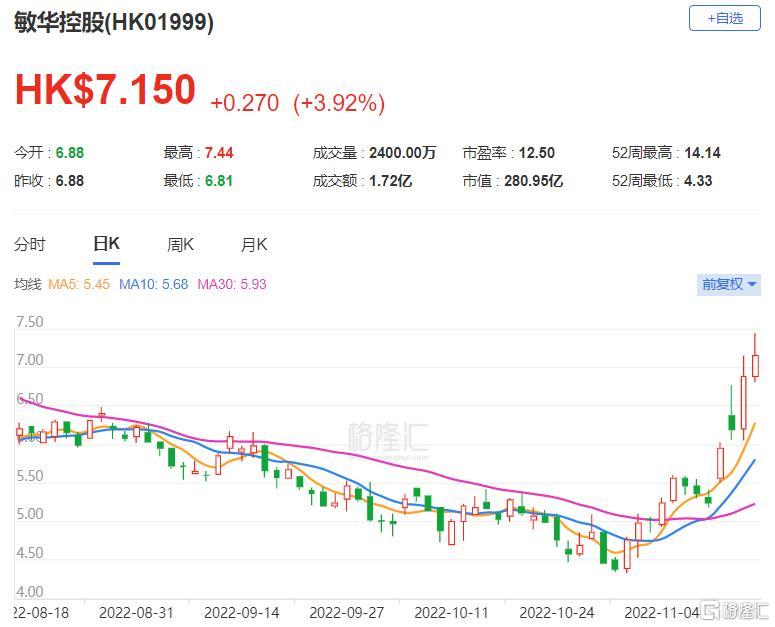Switch to the 分时 intraday tab
The height and width of the screenshot is (627, 775).
pos(30,244)
